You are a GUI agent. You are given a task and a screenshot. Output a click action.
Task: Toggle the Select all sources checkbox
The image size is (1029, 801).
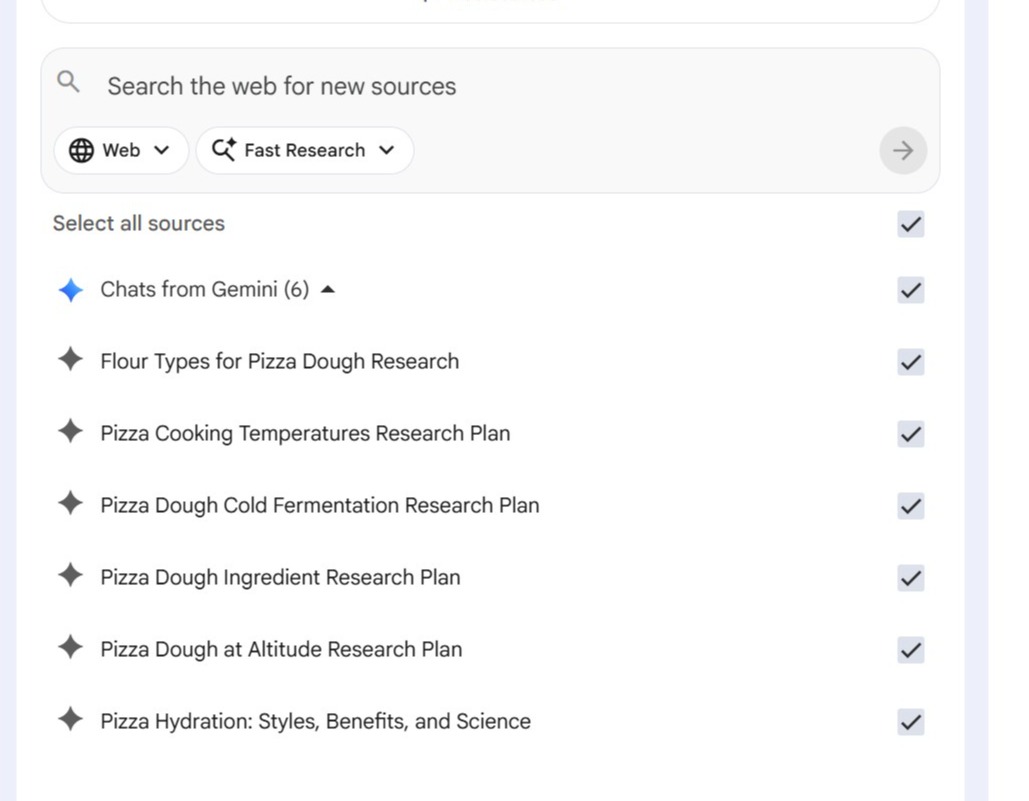(910, 224)
